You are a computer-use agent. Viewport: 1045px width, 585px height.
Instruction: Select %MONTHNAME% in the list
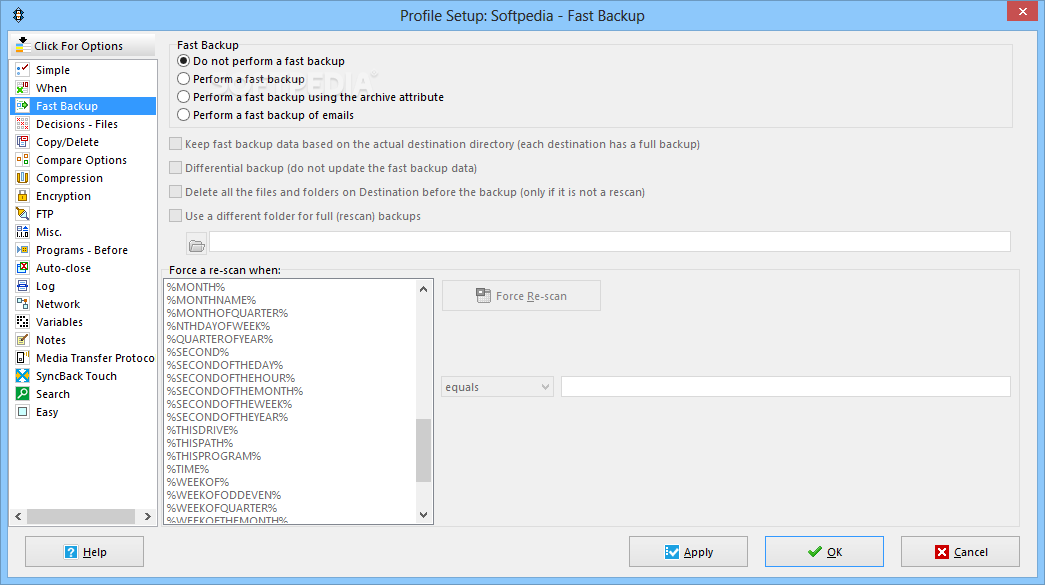211,300
